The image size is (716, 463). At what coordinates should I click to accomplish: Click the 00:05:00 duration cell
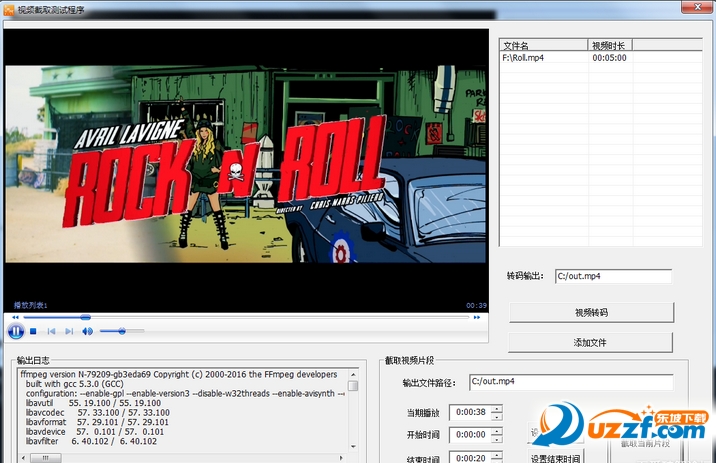pos(610,58)
